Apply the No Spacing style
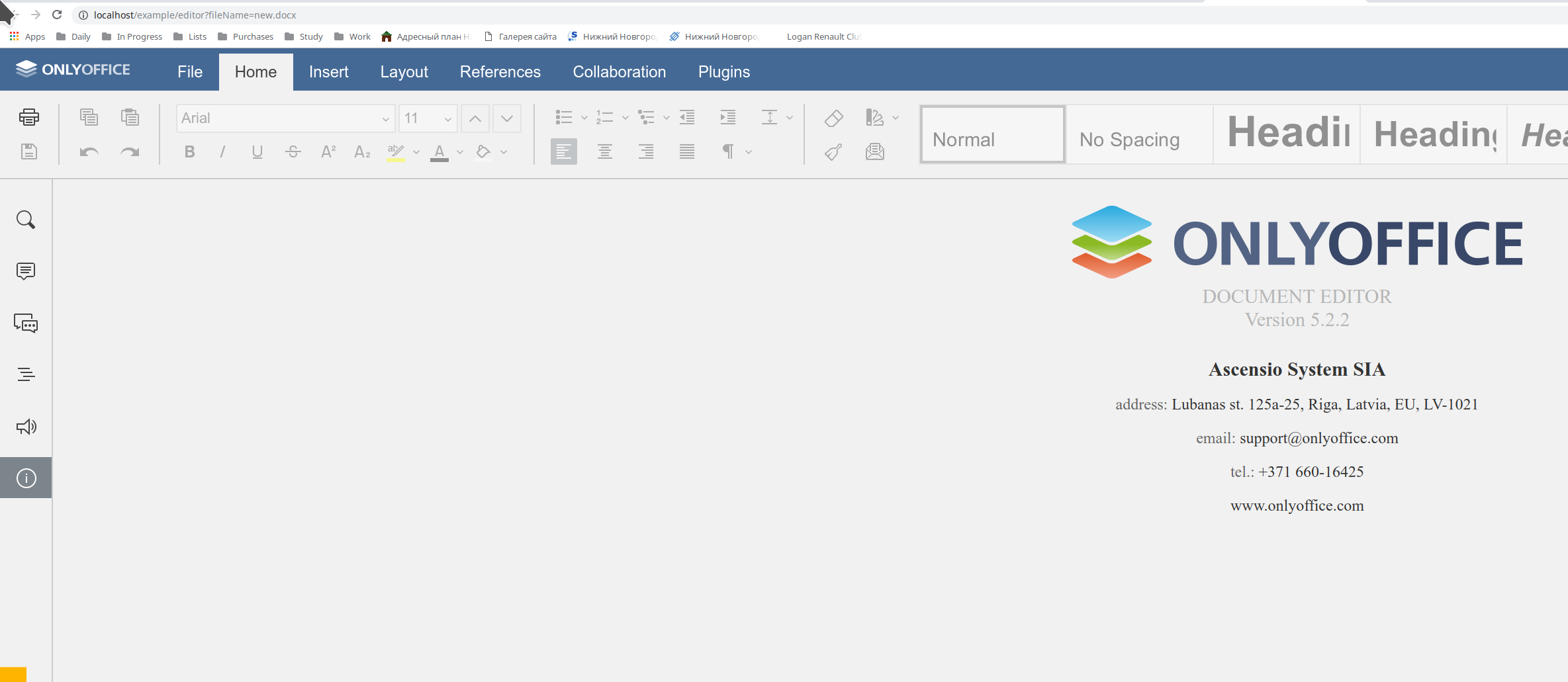The height and width of the screenshot is (682, 1568). pos(1129,134)
